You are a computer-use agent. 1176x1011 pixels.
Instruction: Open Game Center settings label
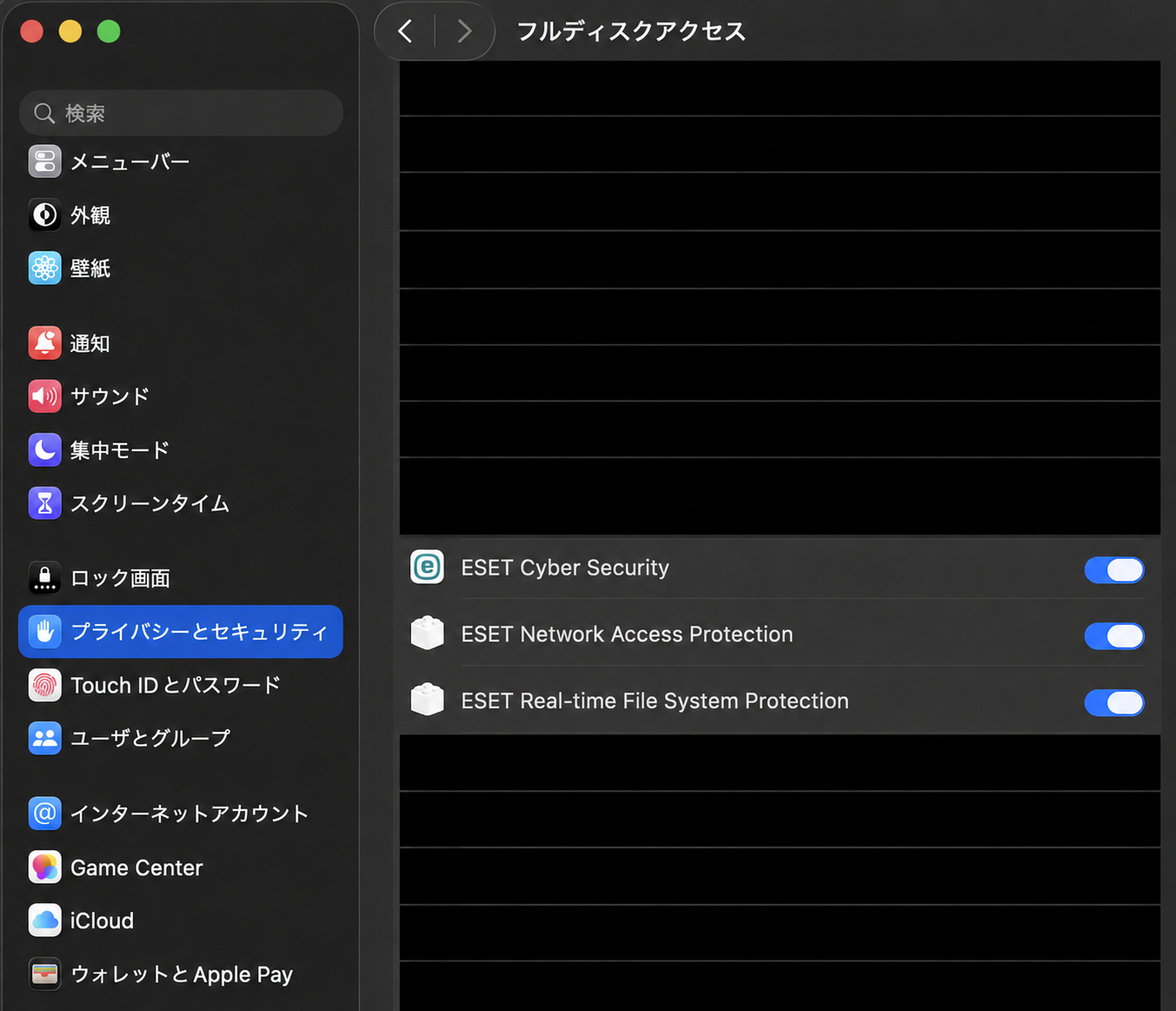[x=136, y=868]
